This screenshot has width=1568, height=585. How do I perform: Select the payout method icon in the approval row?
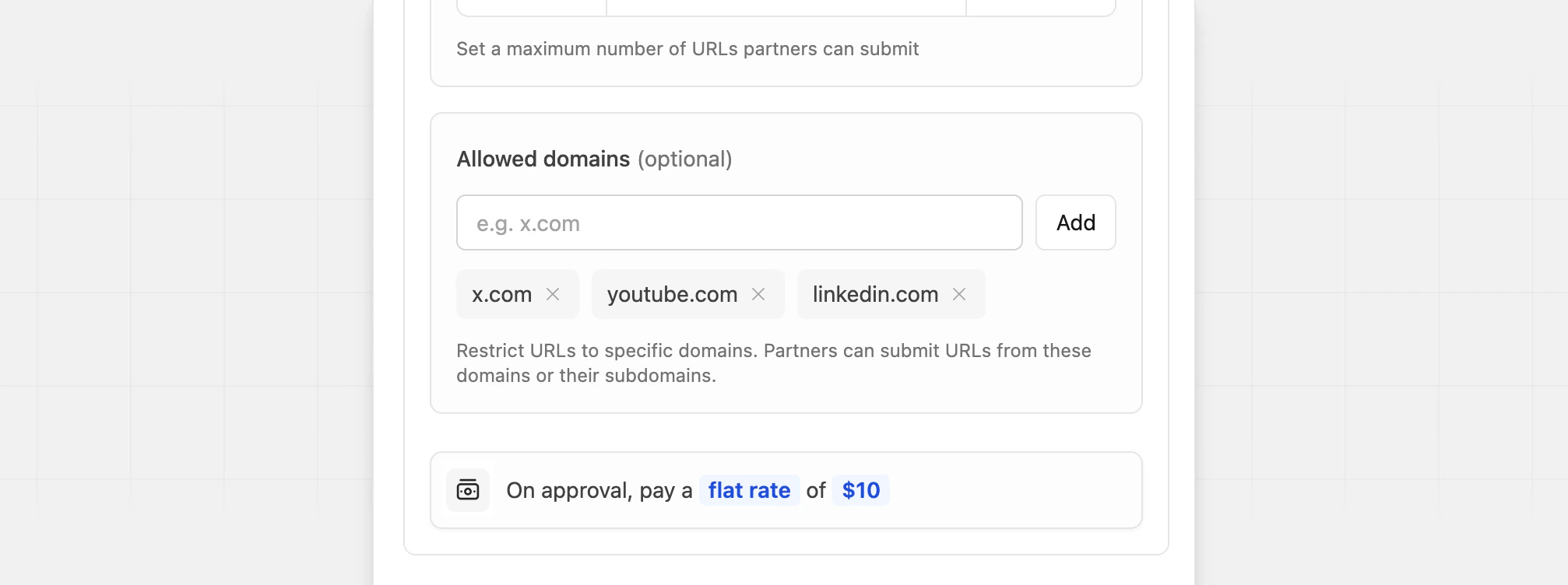point(467,490)
